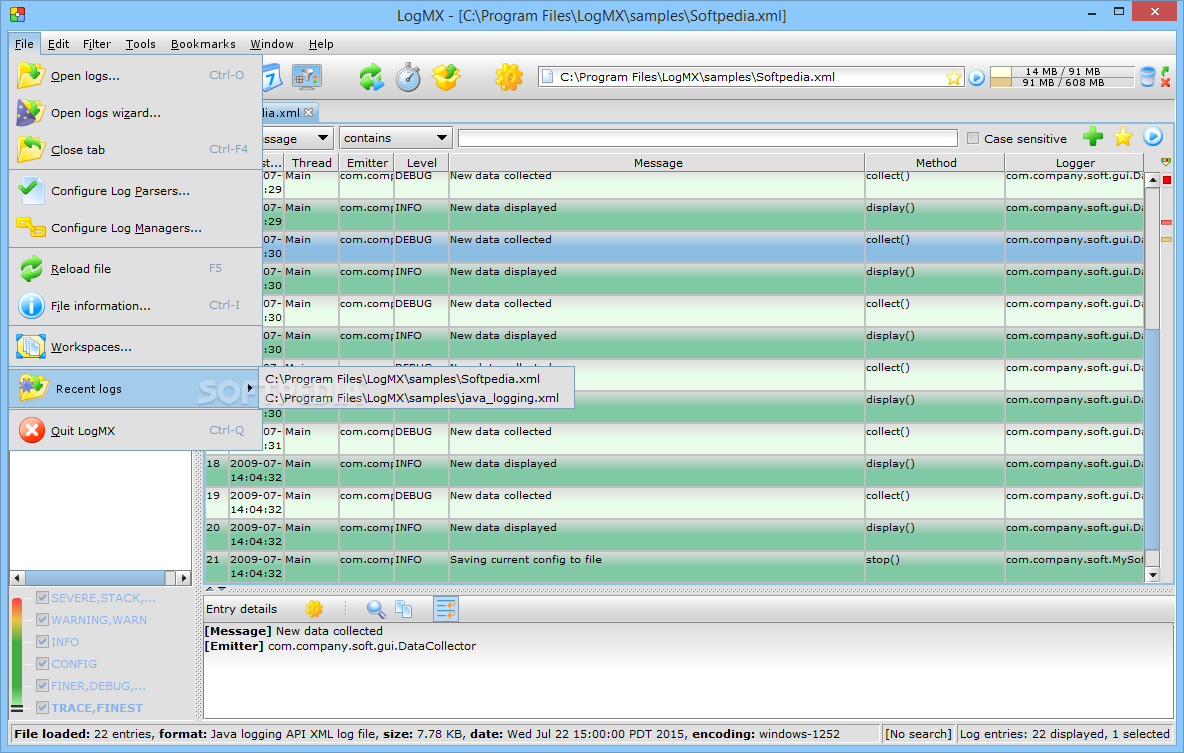Click the stopwatch auto-refresh toolbar icon
The image size is (1184, 753).
[409, 77]
